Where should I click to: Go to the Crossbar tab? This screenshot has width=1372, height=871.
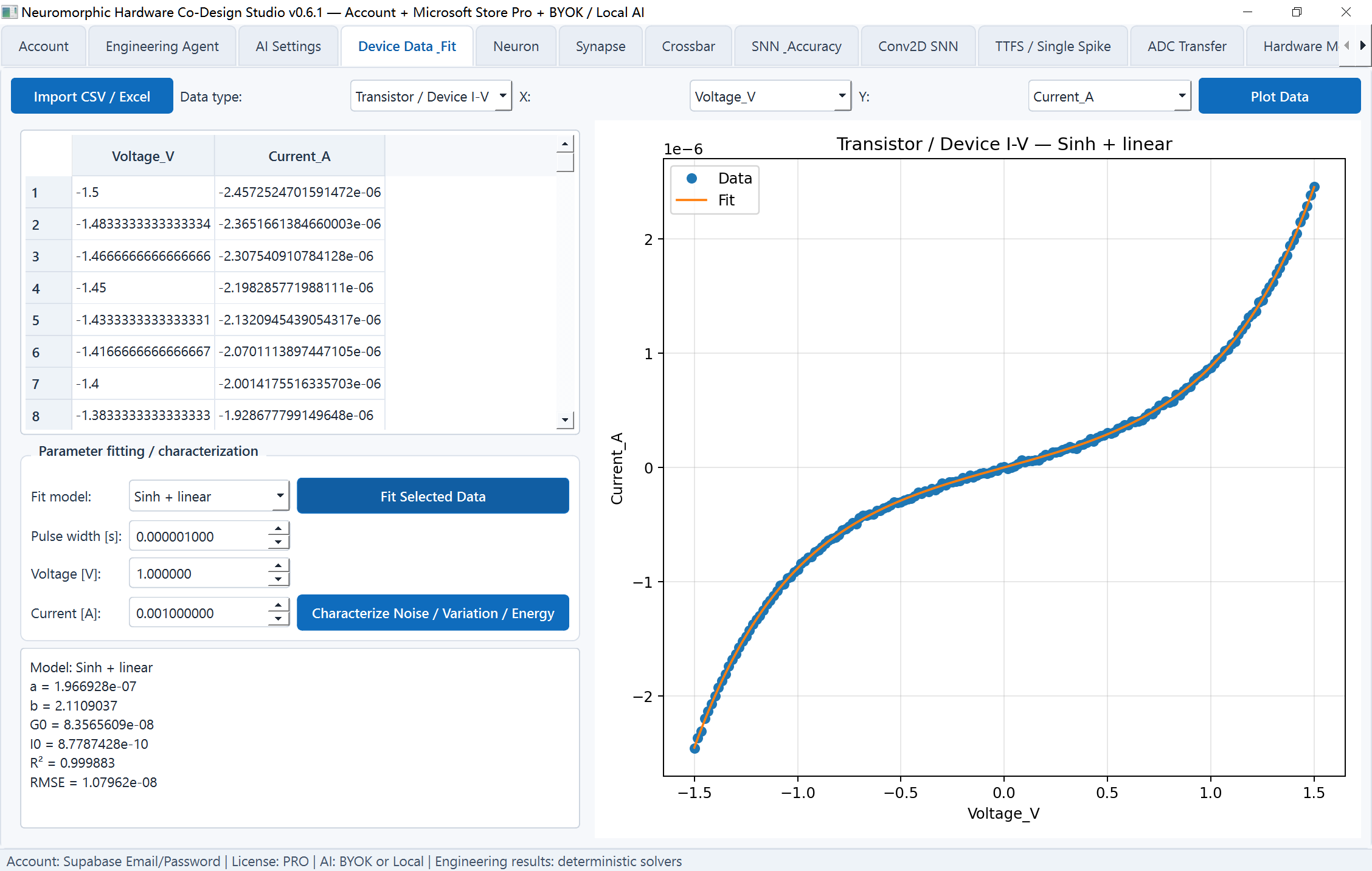(x=688, y=47)
